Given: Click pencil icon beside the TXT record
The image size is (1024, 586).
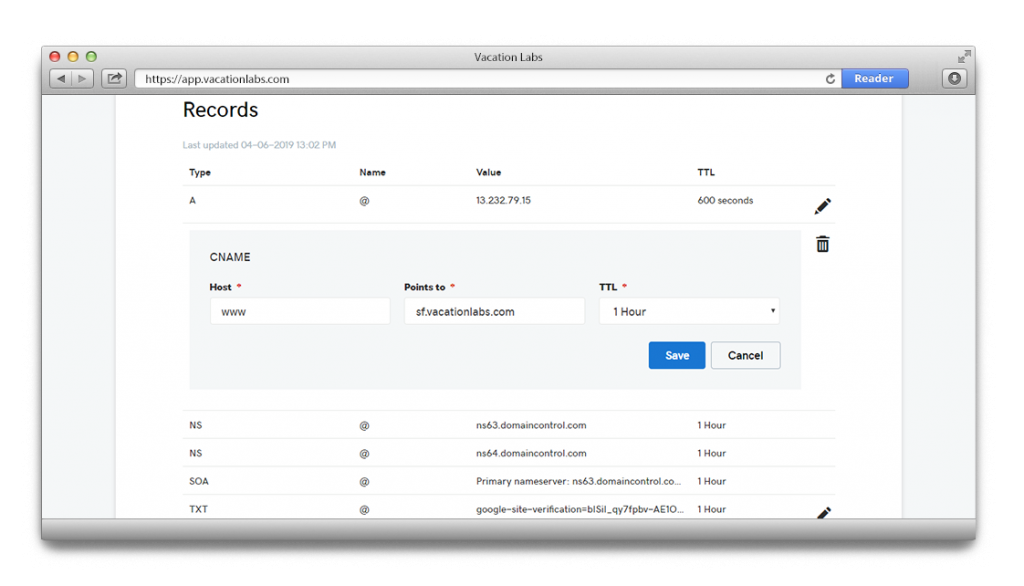Looking at the screenshot, I should (x=823, y=513).
